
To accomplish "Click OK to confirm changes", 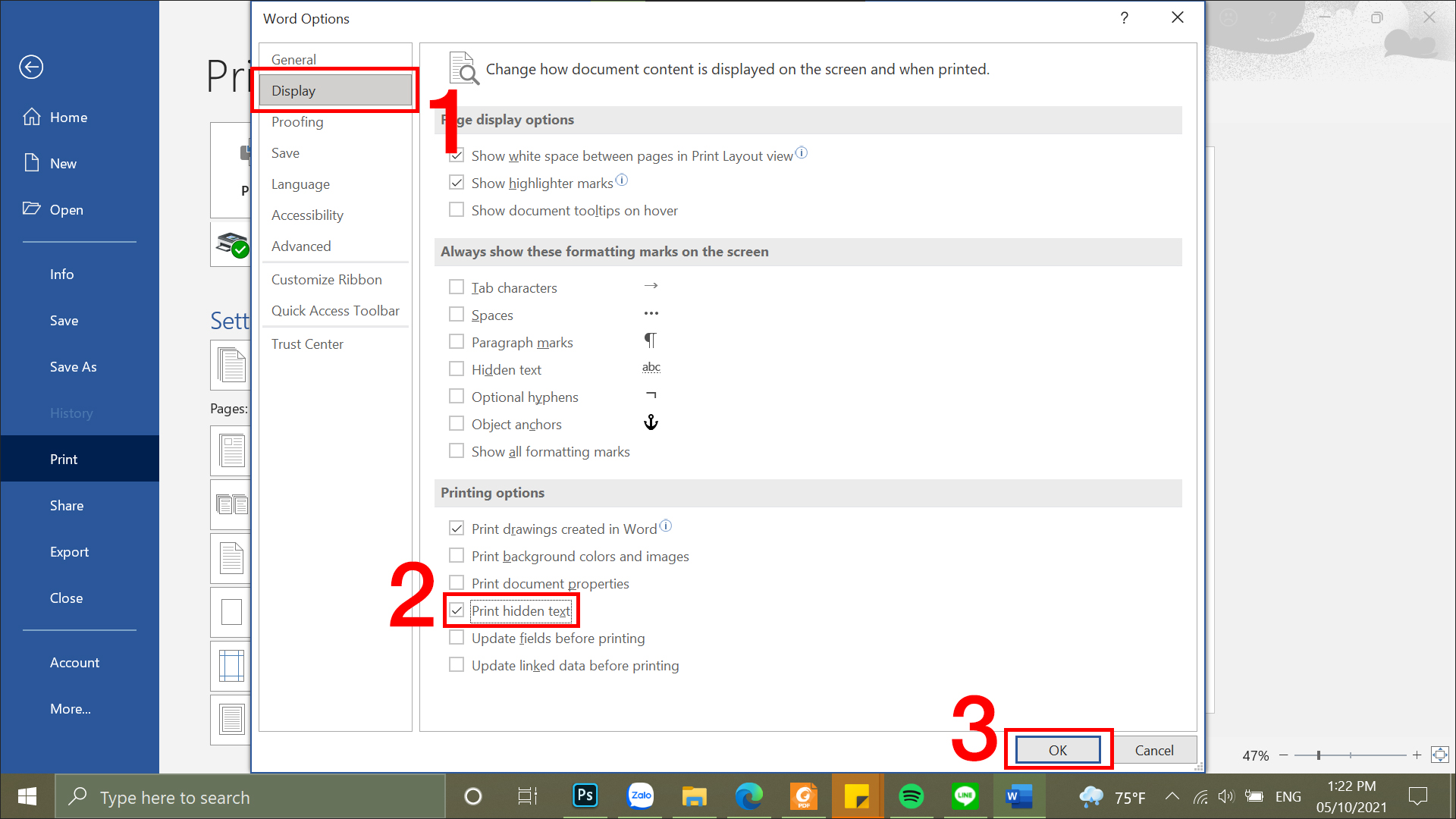I will (1057, 750).
